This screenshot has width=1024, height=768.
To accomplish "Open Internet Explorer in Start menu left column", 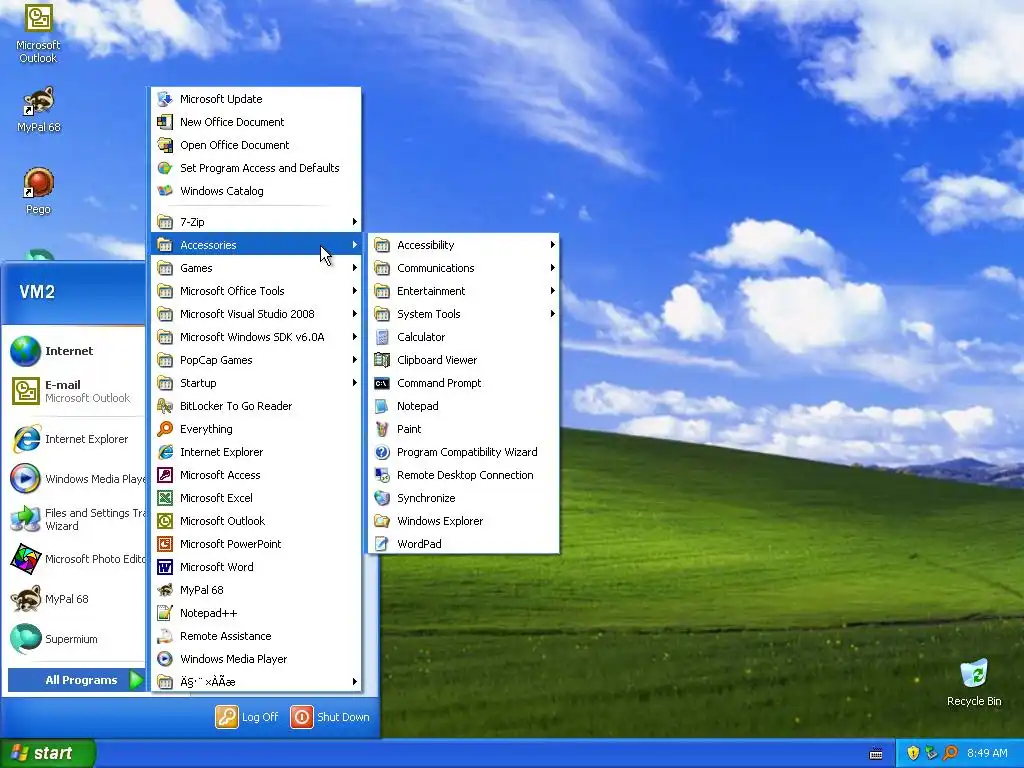I will coord(76,439).
